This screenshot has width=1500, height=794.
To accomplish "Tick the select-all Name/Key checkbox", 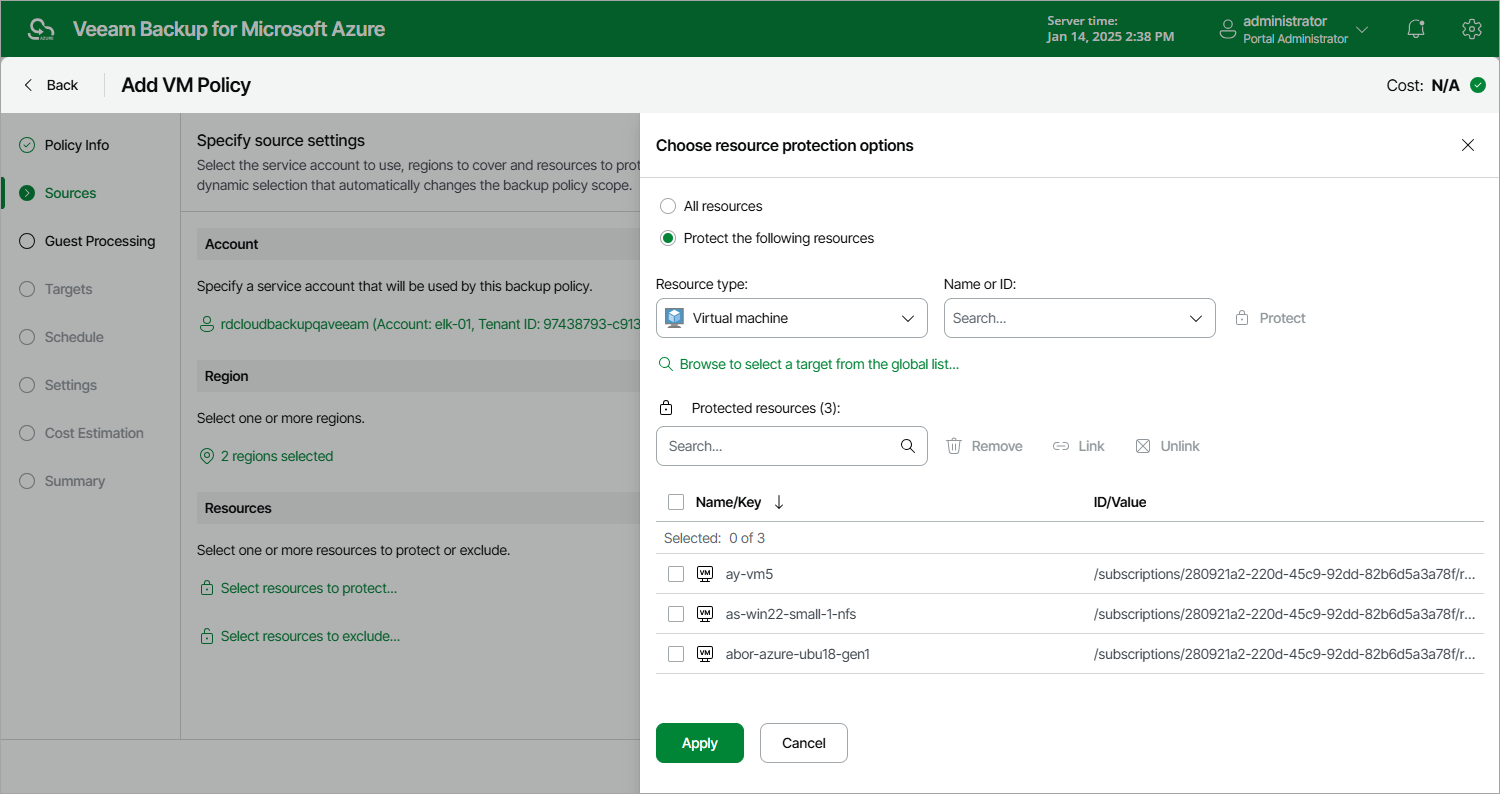I will tap(676, 502).
